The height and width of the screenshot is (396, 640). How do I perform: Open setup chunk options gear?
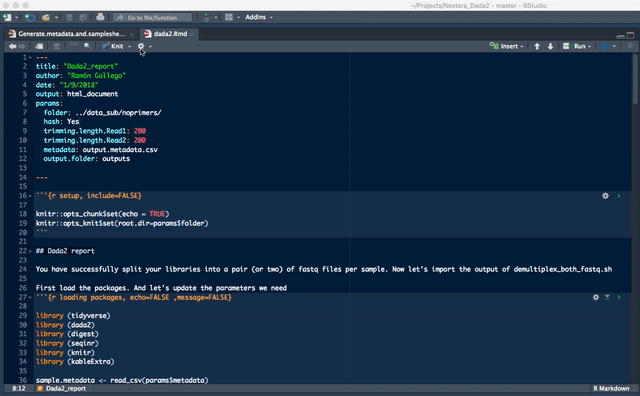point(605,196)
